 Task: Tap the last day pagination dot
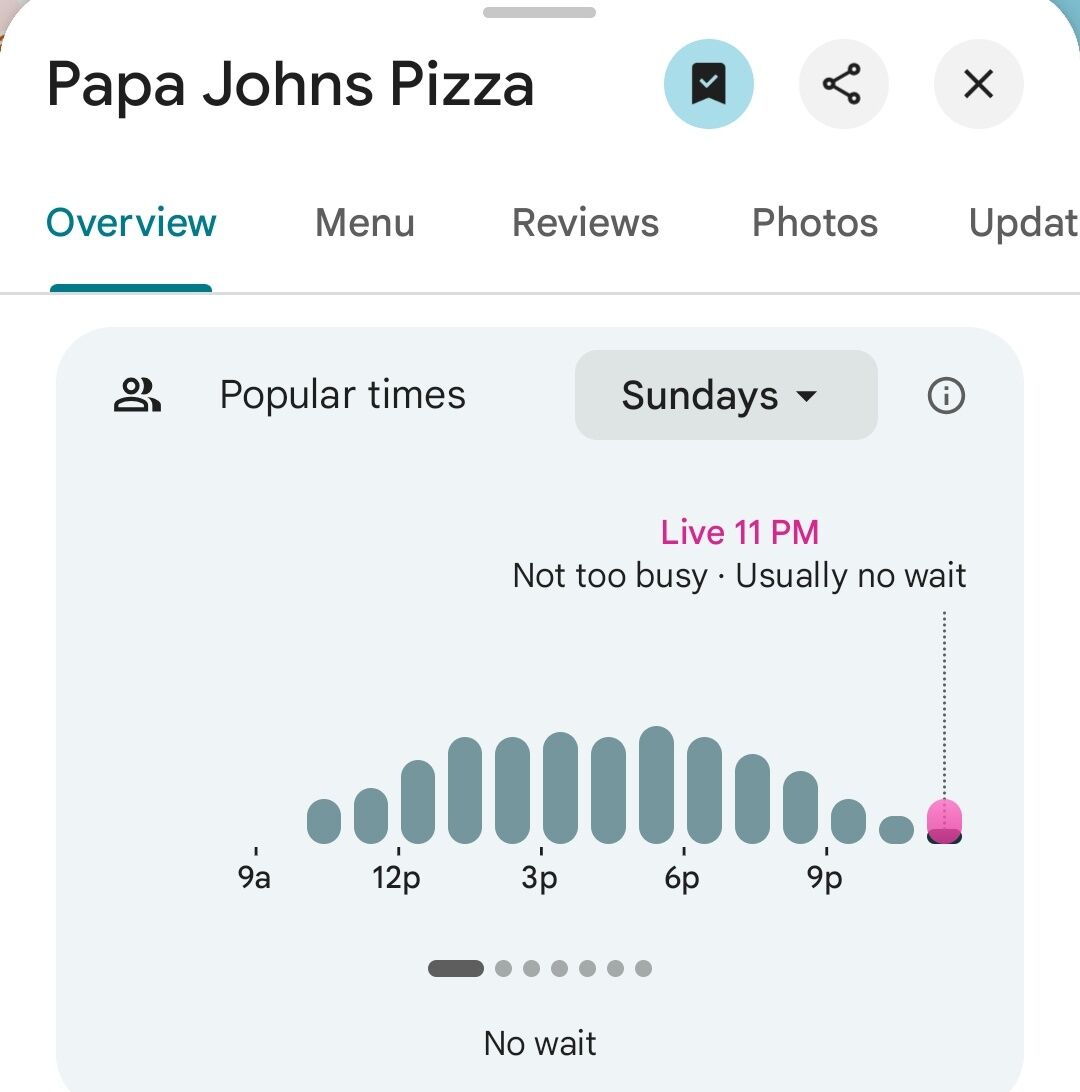pyautogui.click(x=644, y=968)
